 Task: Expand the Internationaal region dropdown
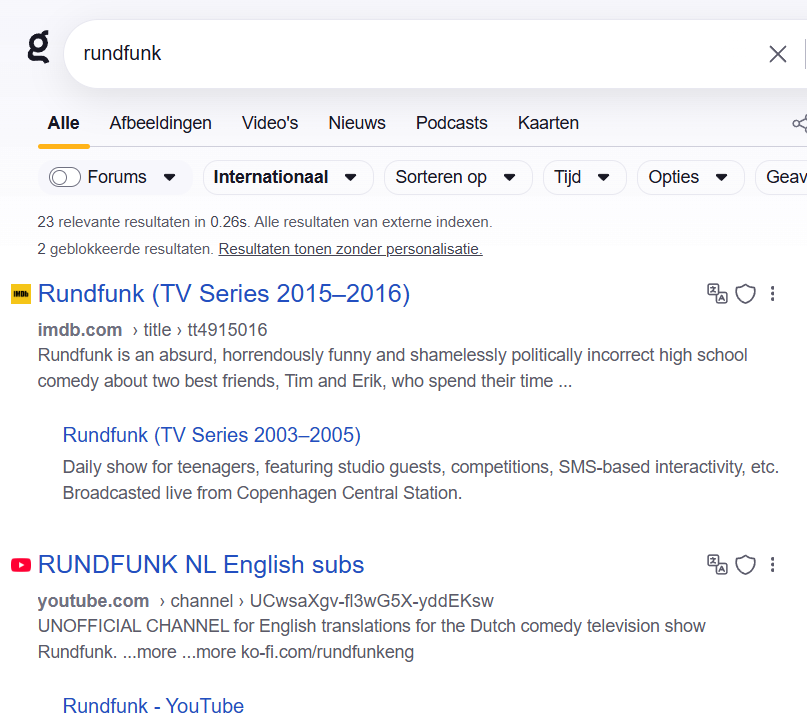tap(287, 177)
